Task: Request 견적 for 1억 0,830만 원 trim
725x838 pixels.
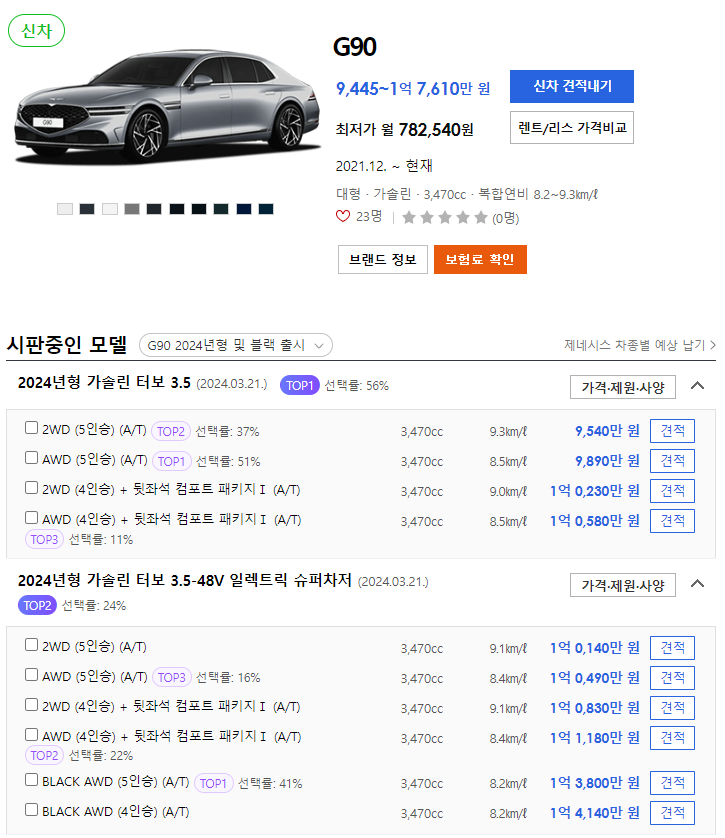Action: [x=672, y=708]
